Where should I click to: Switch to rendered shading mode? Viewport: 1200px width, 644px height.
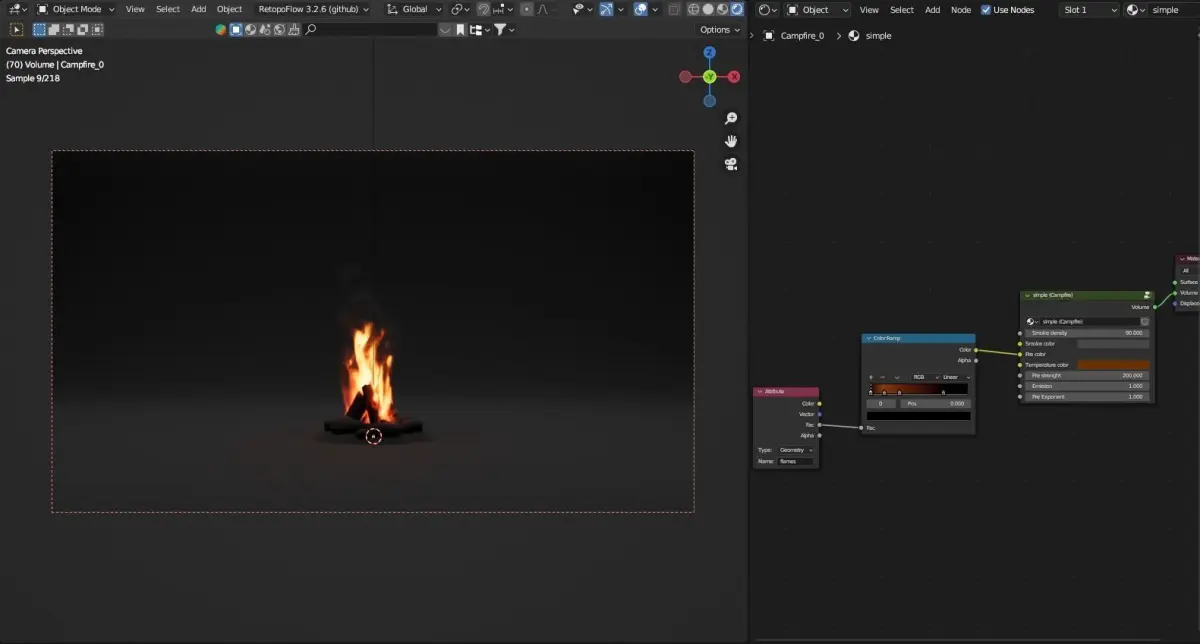point(735,9)
